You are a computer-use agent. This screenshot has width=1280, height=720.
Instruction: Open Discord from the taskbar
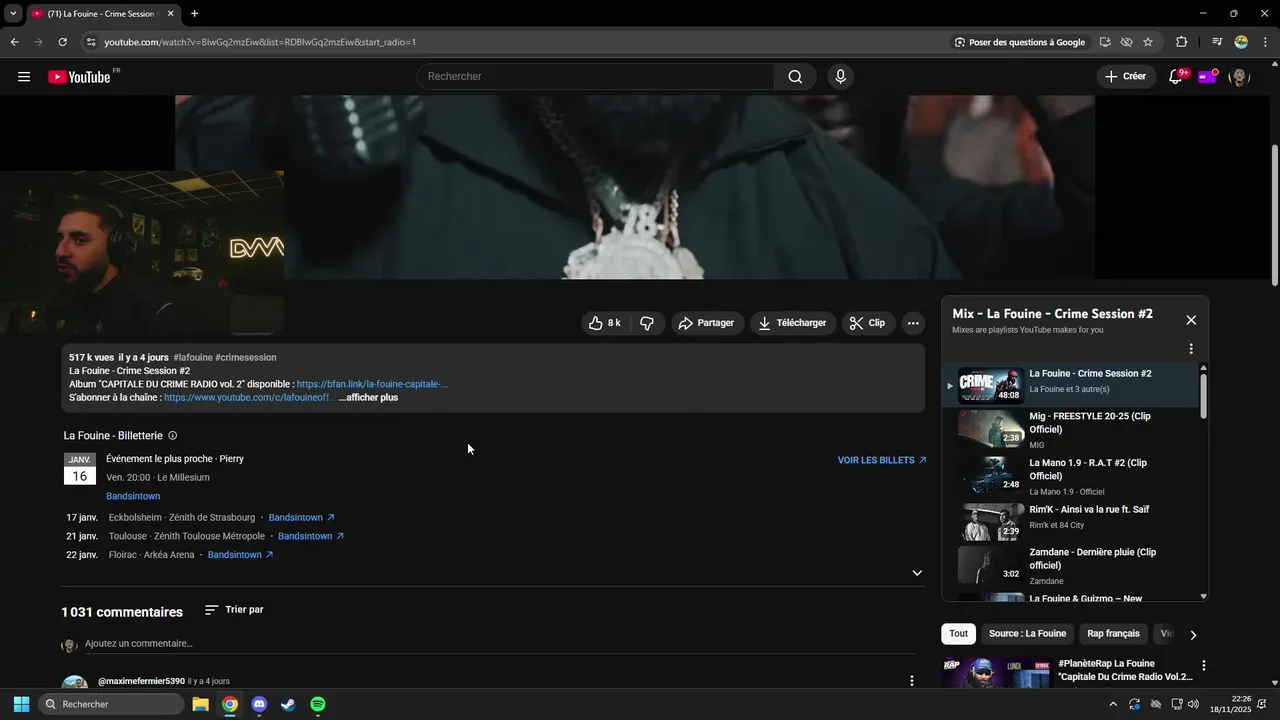tap(259, 704)
